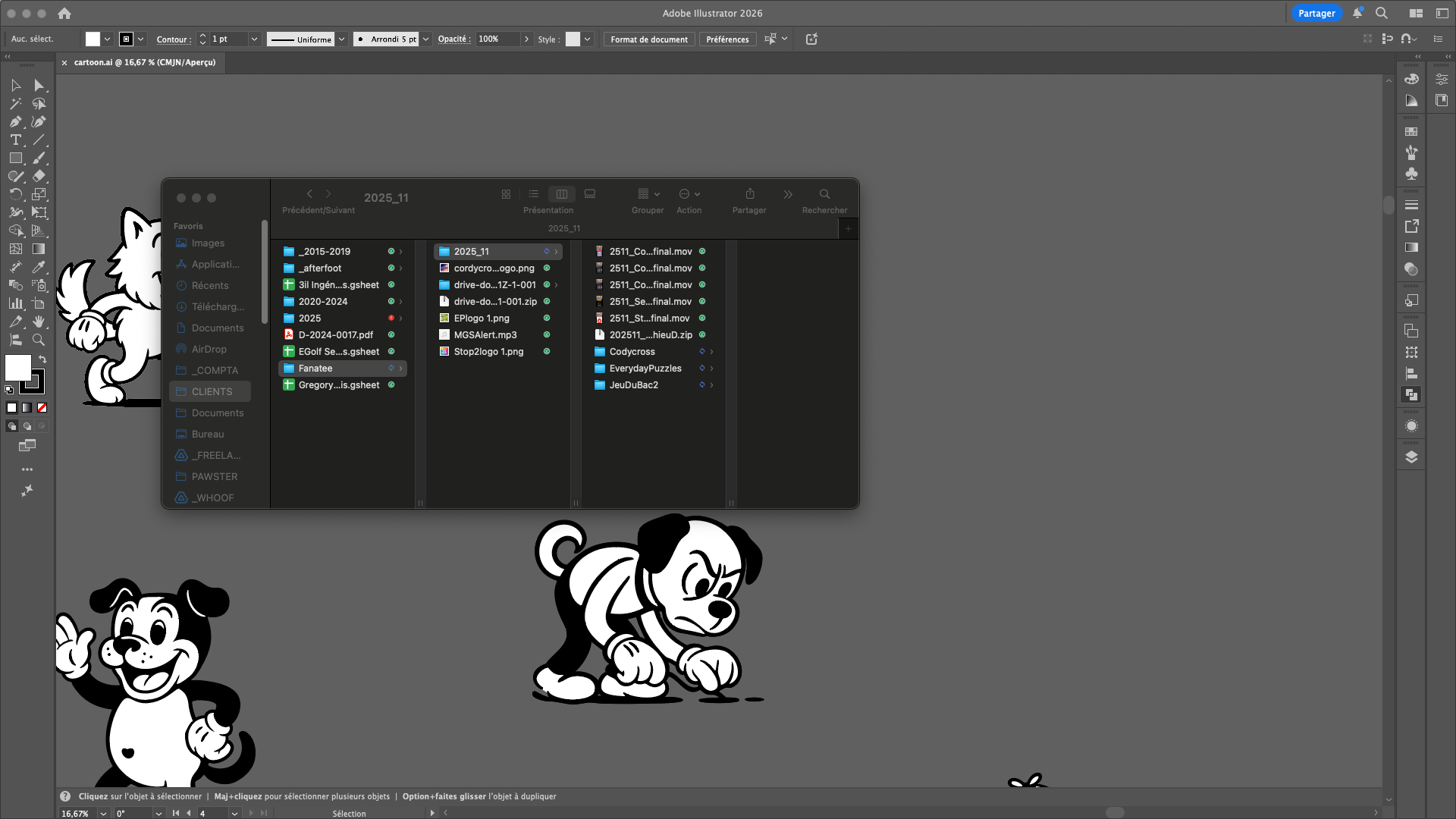Click the Format de document button

coord(649,39)
